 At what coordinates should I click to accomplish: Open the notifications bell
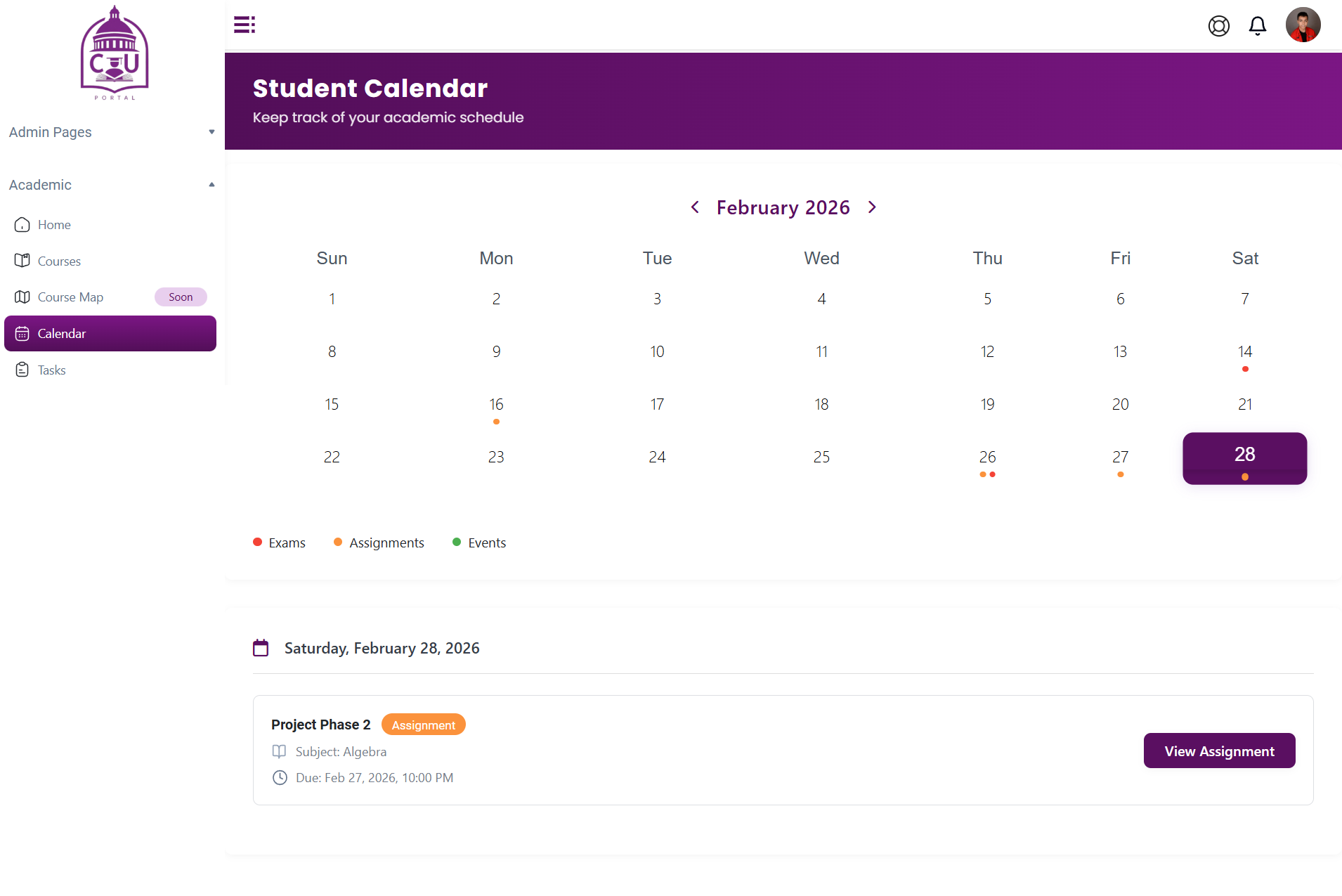[x=1257, y=26]
